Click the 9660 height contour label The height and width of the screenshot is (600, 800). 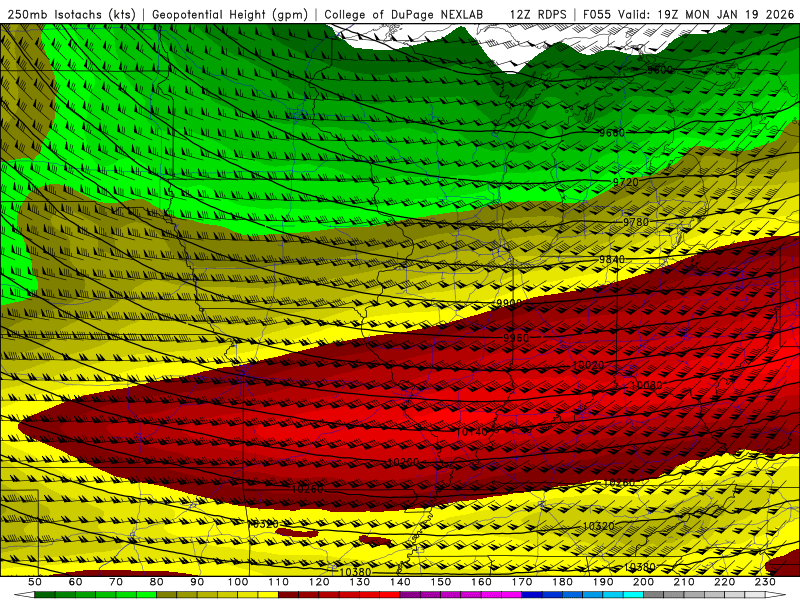[x=612, y=133]
